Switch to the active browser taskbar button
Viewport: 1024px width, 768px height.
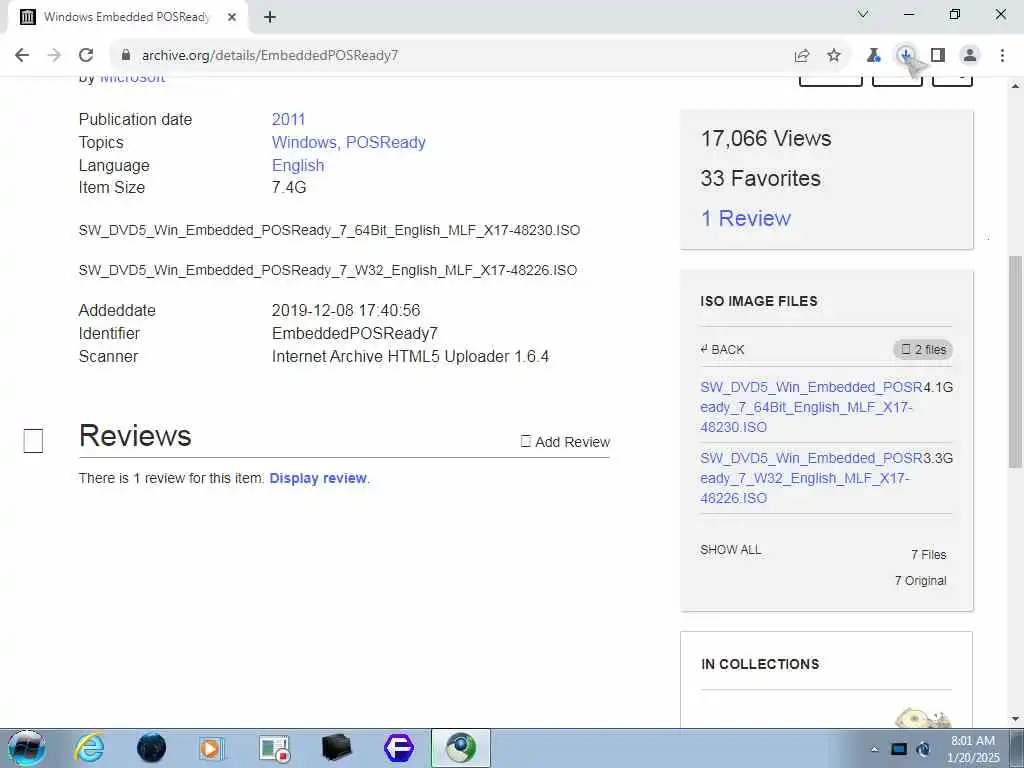pyautogui.click(x=460, y=748)
